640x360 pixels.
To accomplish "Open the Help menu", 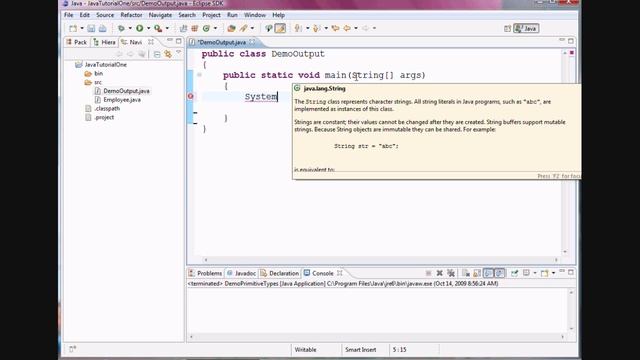I will 278,15.
